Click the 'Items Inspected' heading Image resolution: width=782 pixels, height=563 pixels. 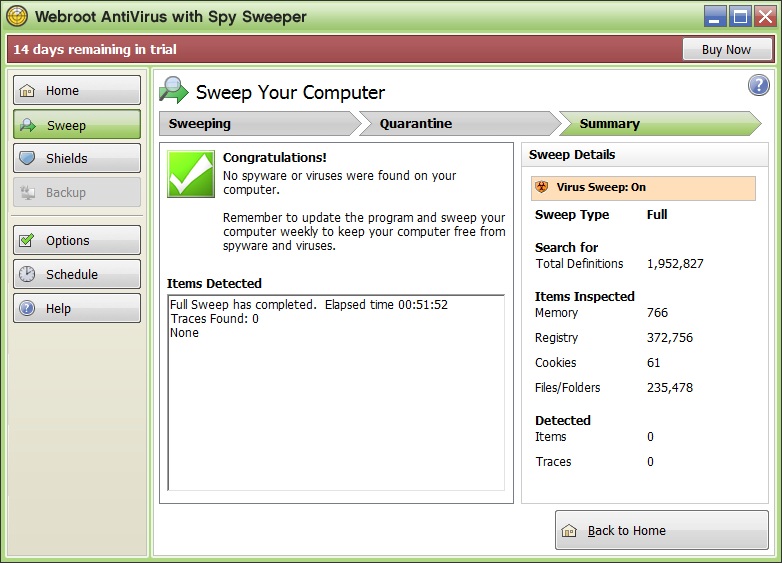click(x=585, y=296)
